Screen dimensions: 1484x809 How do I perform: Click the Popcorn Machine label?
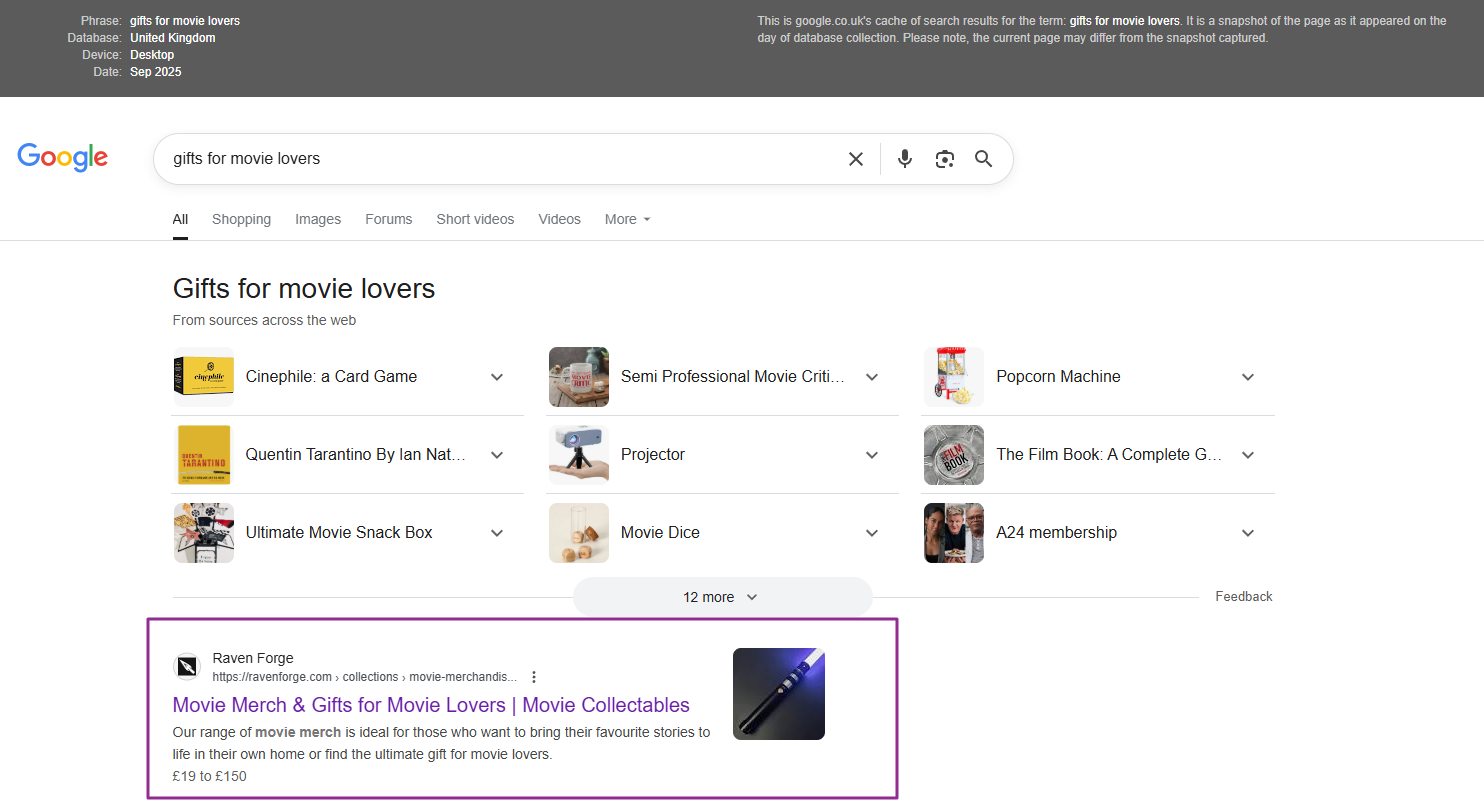coord(1058,377)
